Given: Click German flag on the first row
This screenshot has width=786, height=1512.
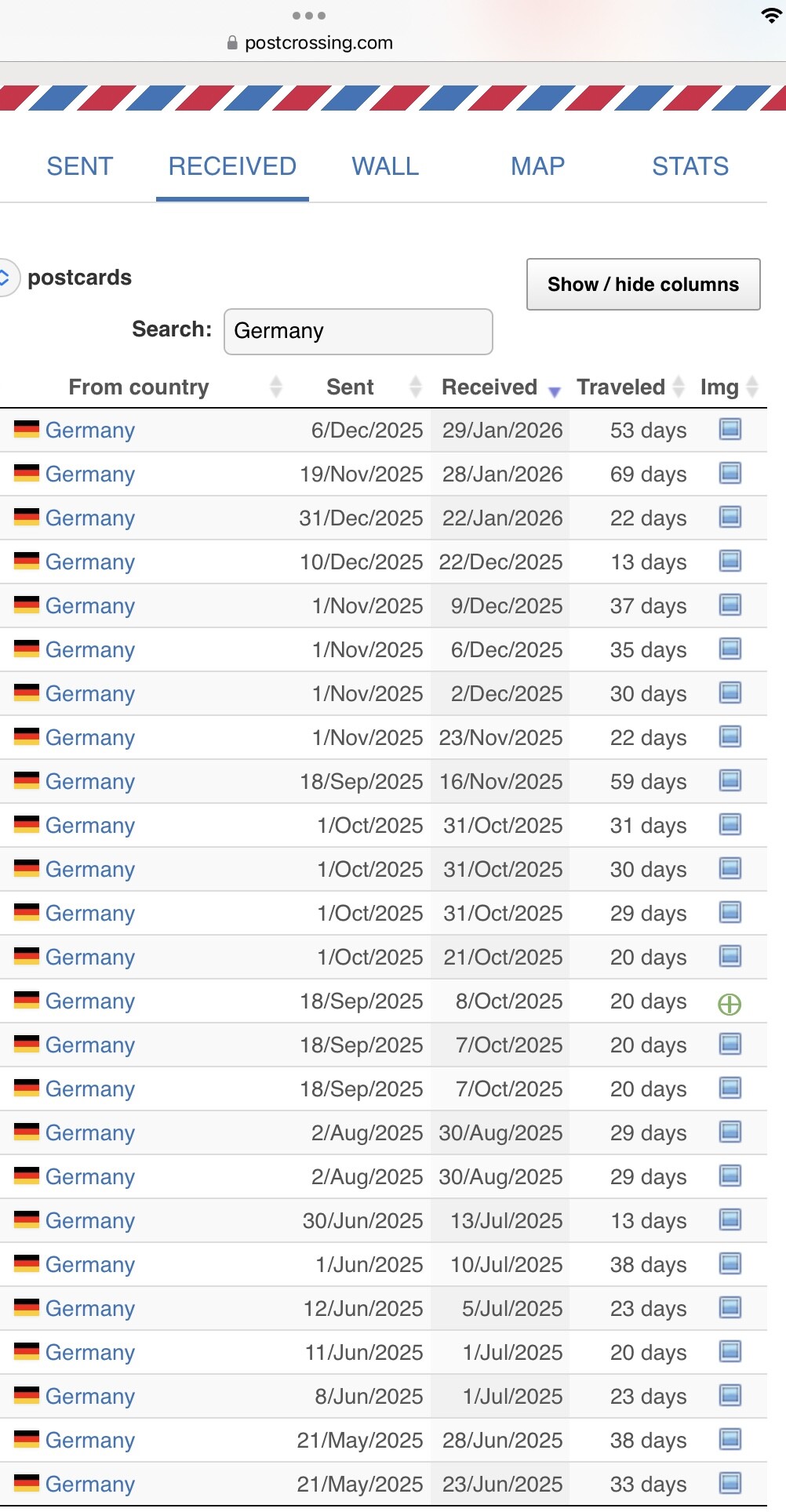Looking at the screenshot, I should [x=27, y=430].
